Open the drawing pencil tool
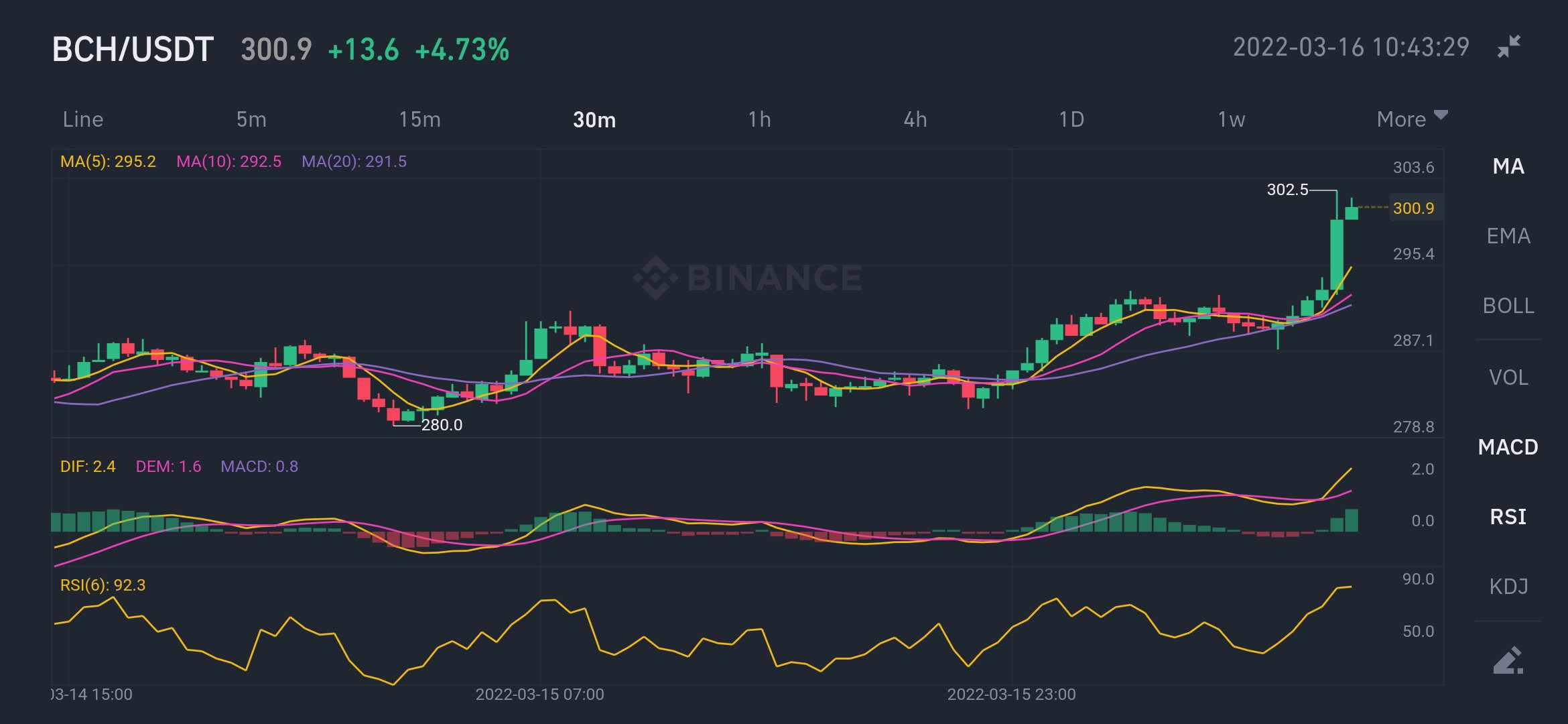 [1508, 660]
